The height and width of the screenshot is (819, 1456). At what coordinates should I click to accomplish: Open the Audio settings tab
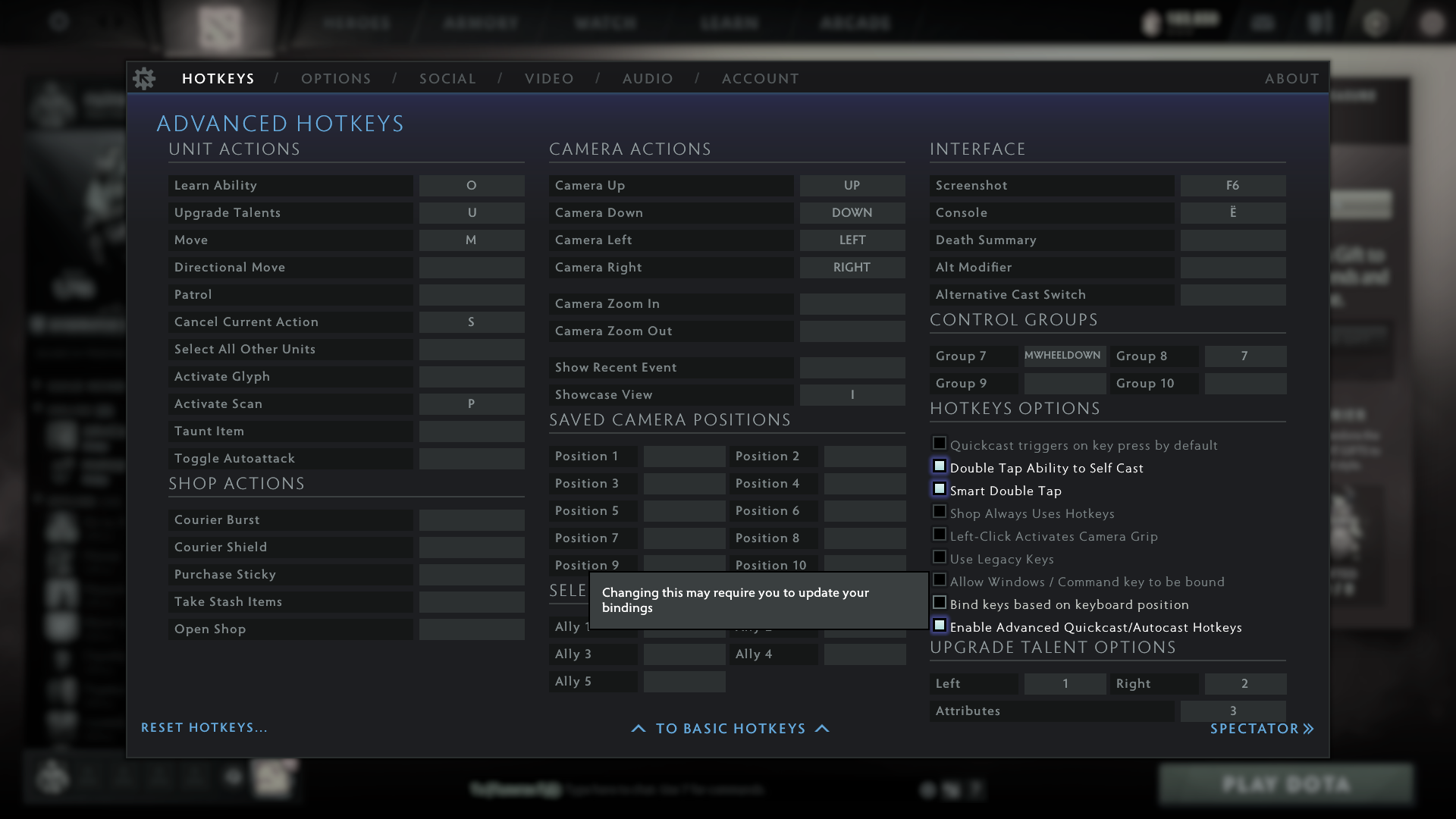coord(648,79)
